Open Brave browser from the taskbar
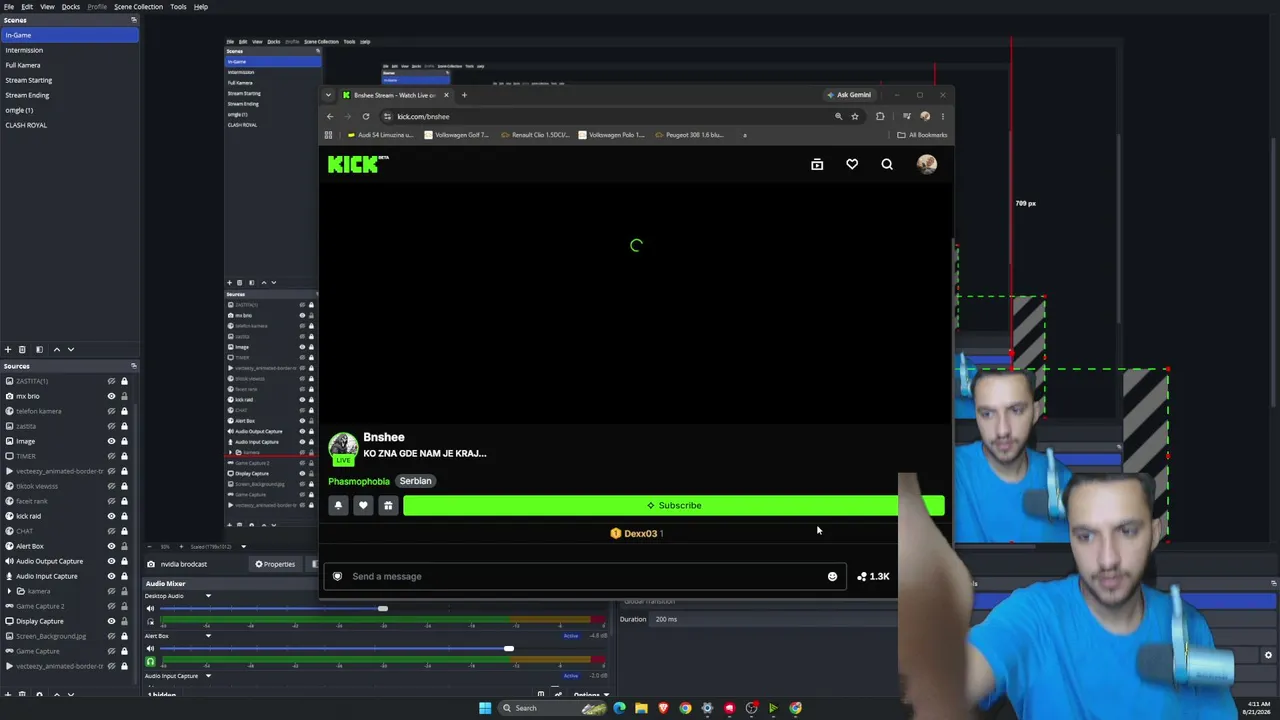The image size is (1280, 720). [x=663, y=708]
